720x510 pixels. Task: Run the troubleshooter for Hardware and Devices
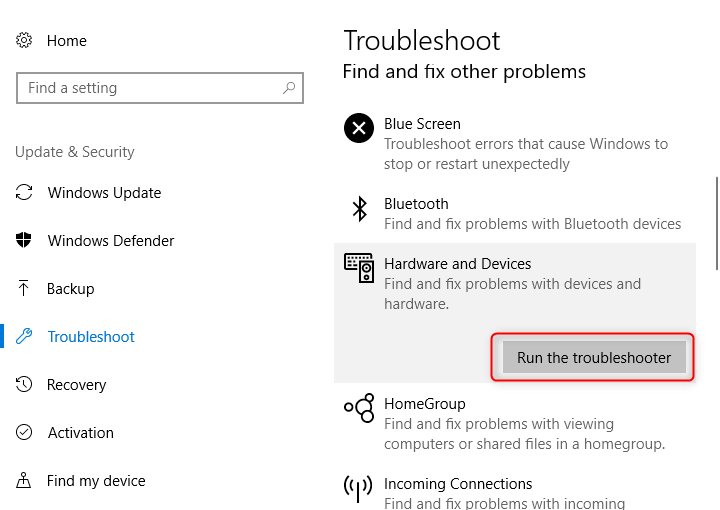(x=594, y=358)
